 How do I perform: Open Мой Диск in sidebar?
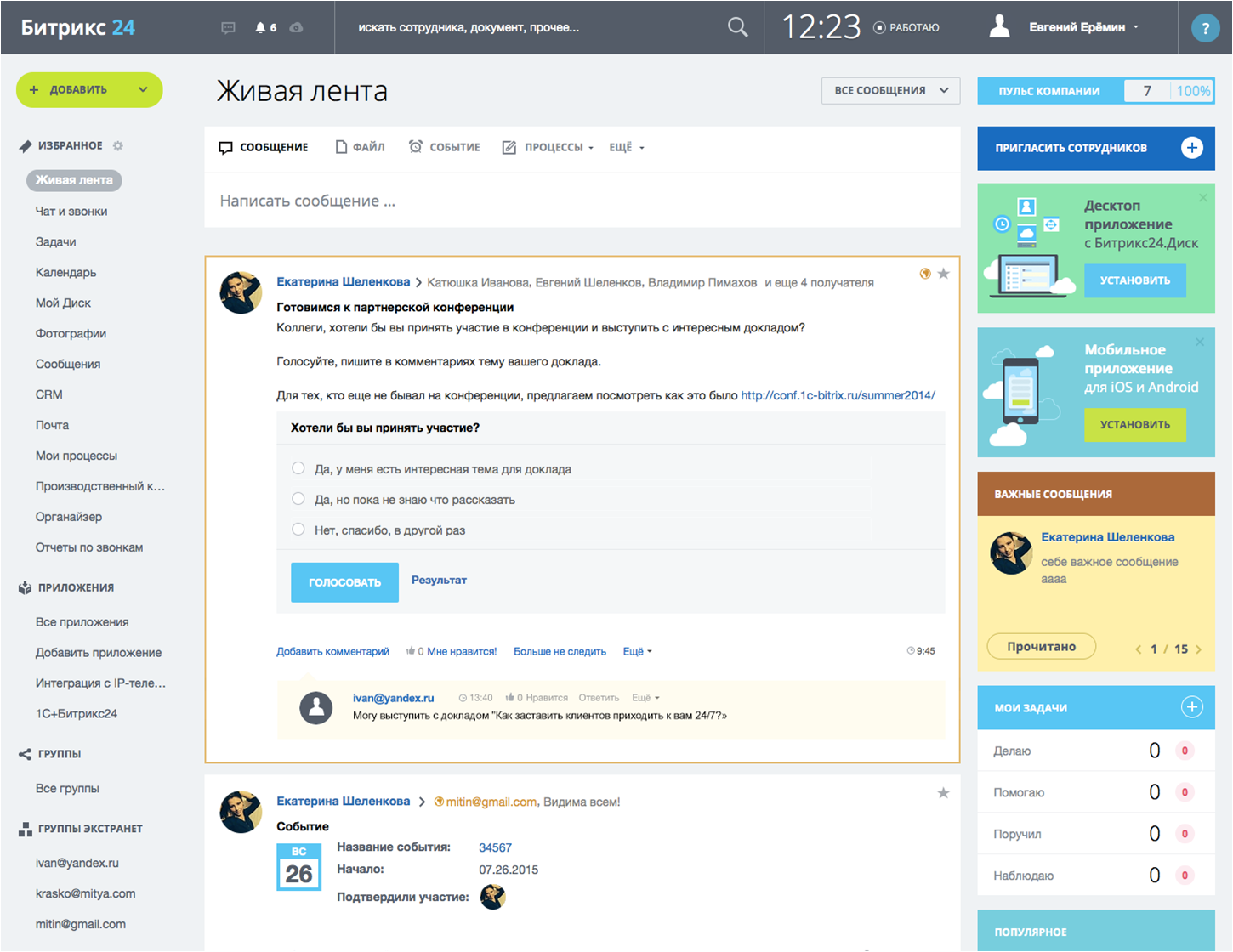coord(63,303)
